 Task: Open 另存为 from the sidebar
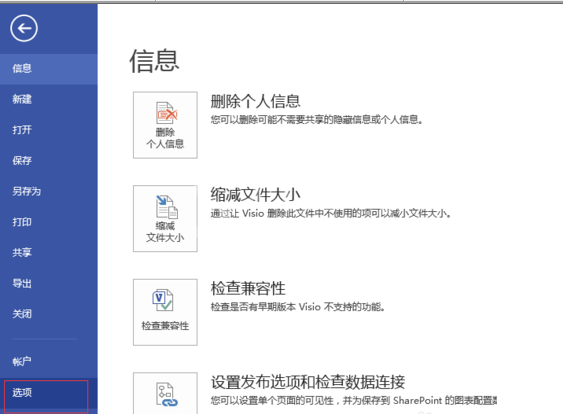[x=48, y=191]
